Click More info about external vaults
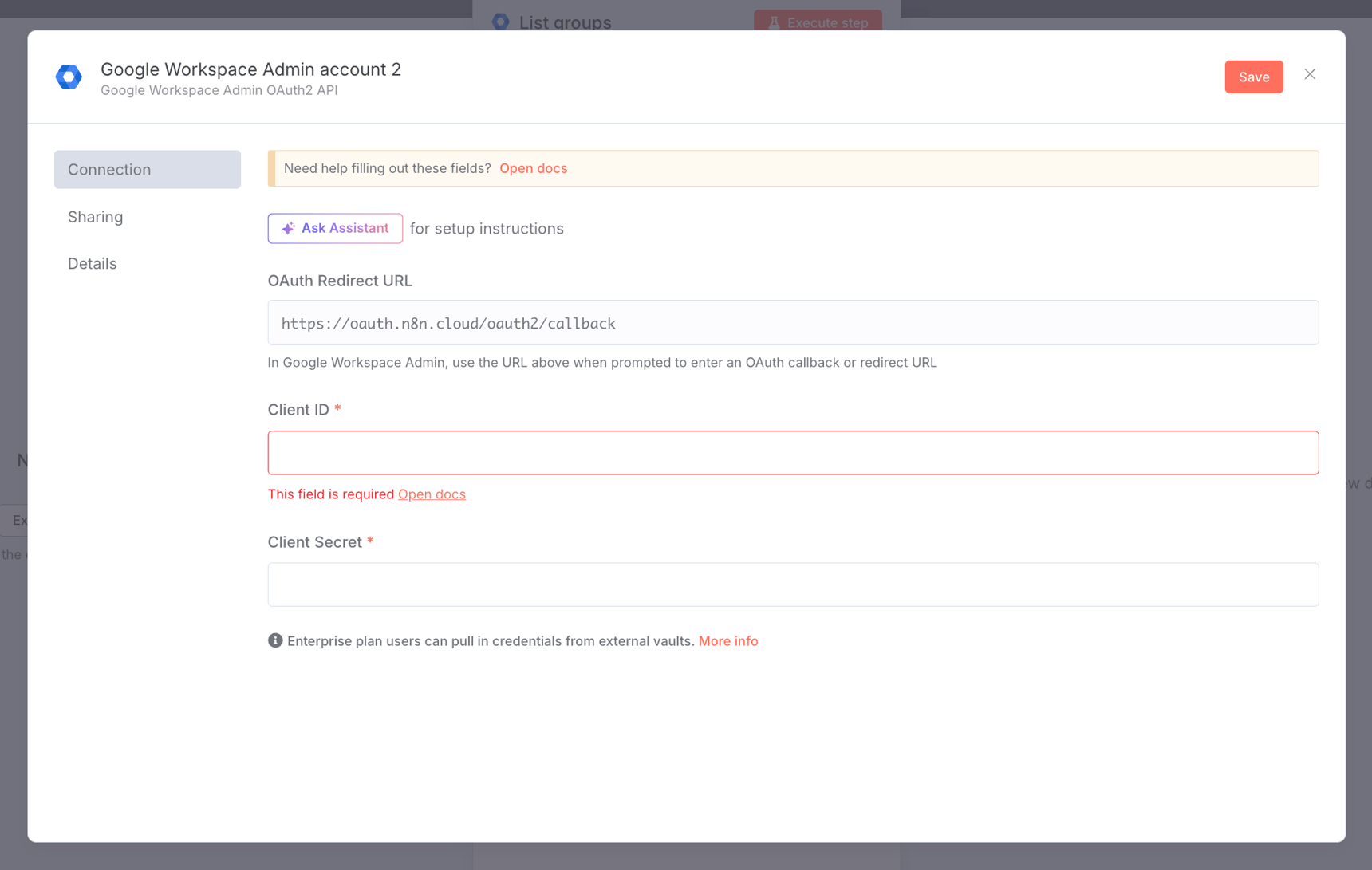The height and width of the screenshot is (870, 1372). click(x=727, y=640)
